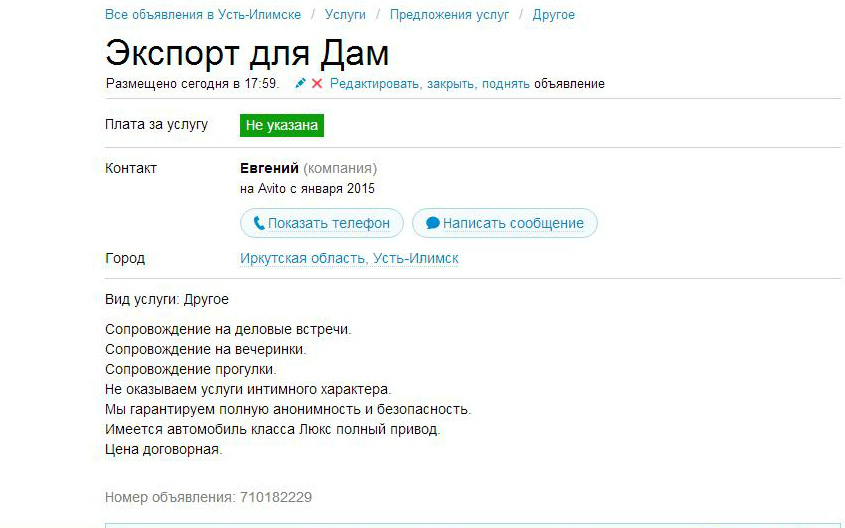
Task: Click the speech bubble message icon
Action: (x=433, y=223)
